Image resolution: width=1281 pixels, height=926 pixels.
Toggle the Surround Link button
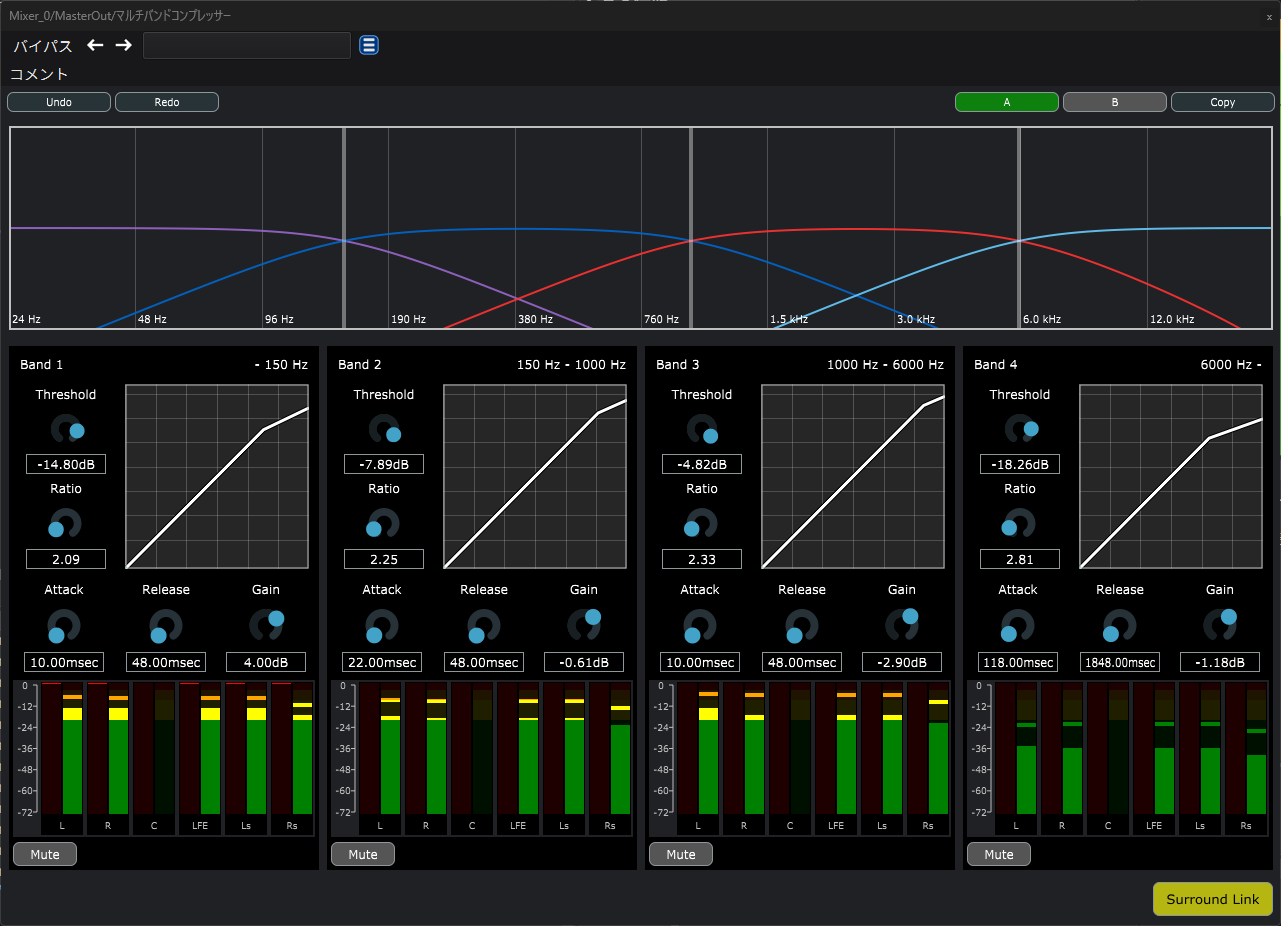pyautogui.click(x=1212, y=899)
